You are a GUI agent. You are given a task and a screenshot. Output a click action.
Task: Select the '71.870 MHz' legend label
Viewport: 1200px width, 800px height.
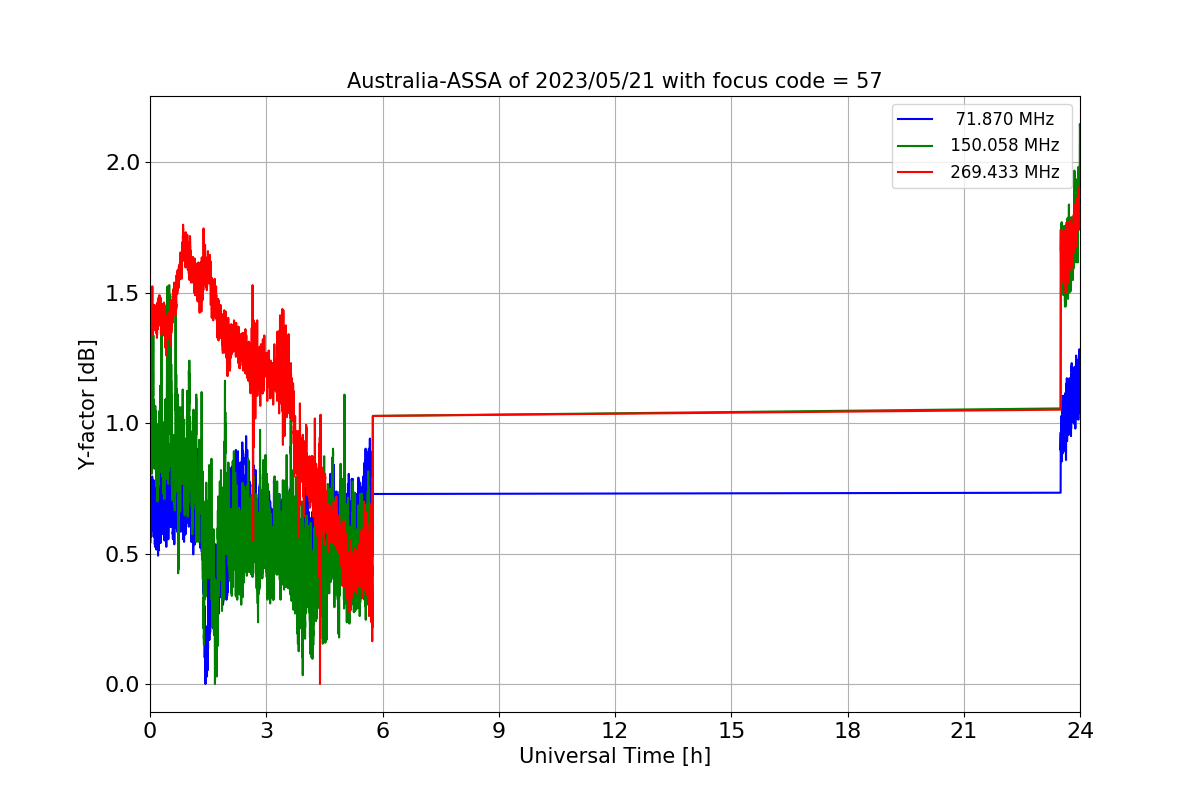1005,119
